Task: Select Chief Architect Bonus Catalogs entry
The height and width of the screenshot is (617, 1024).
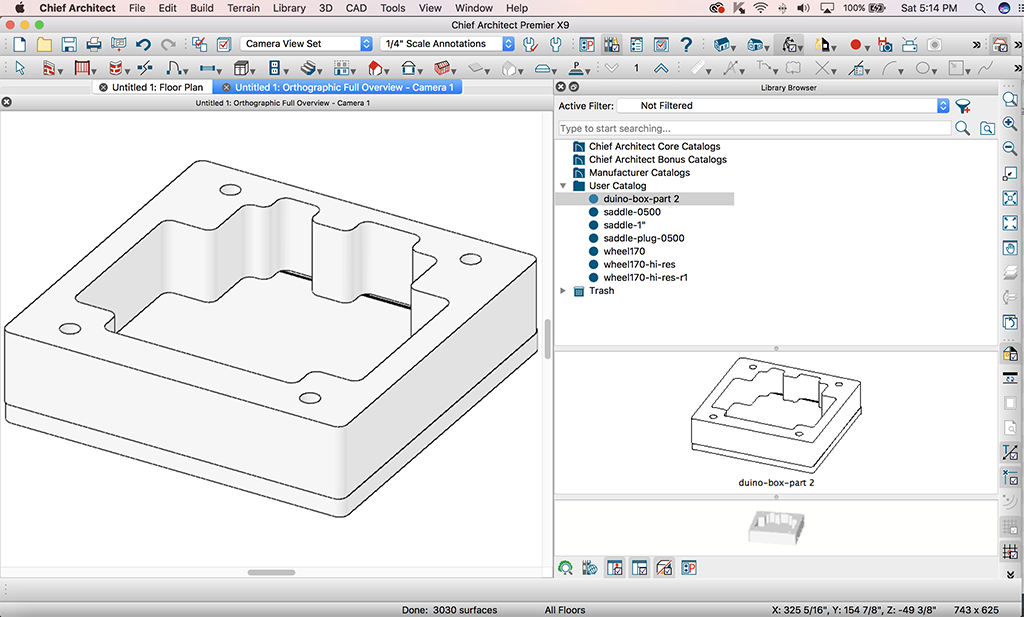Action: pos(657,160)
